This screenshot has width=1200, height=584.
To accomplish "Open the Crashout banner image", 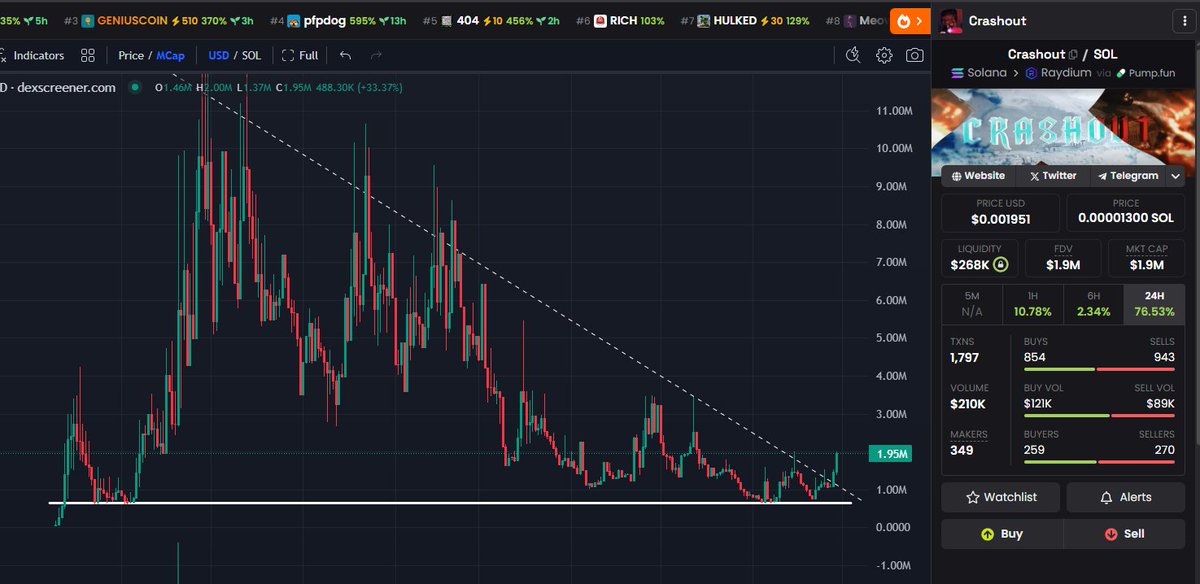I will [1065, 131].
